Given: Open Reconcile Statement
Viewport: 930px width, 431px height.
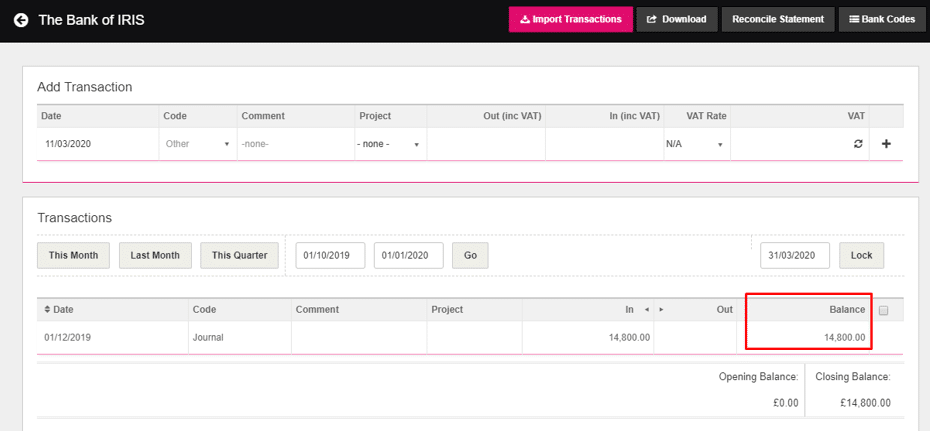Looking at the screenshot, I should 778,19.
